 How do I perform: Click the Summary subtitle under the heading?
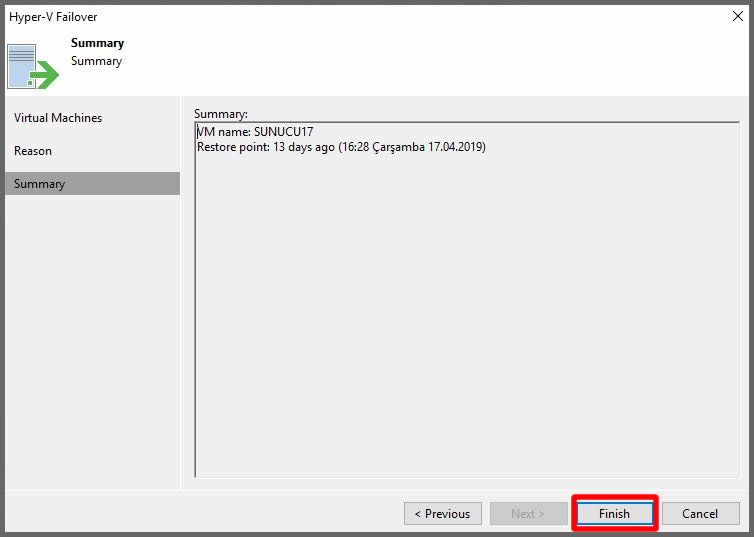(96, 61)
